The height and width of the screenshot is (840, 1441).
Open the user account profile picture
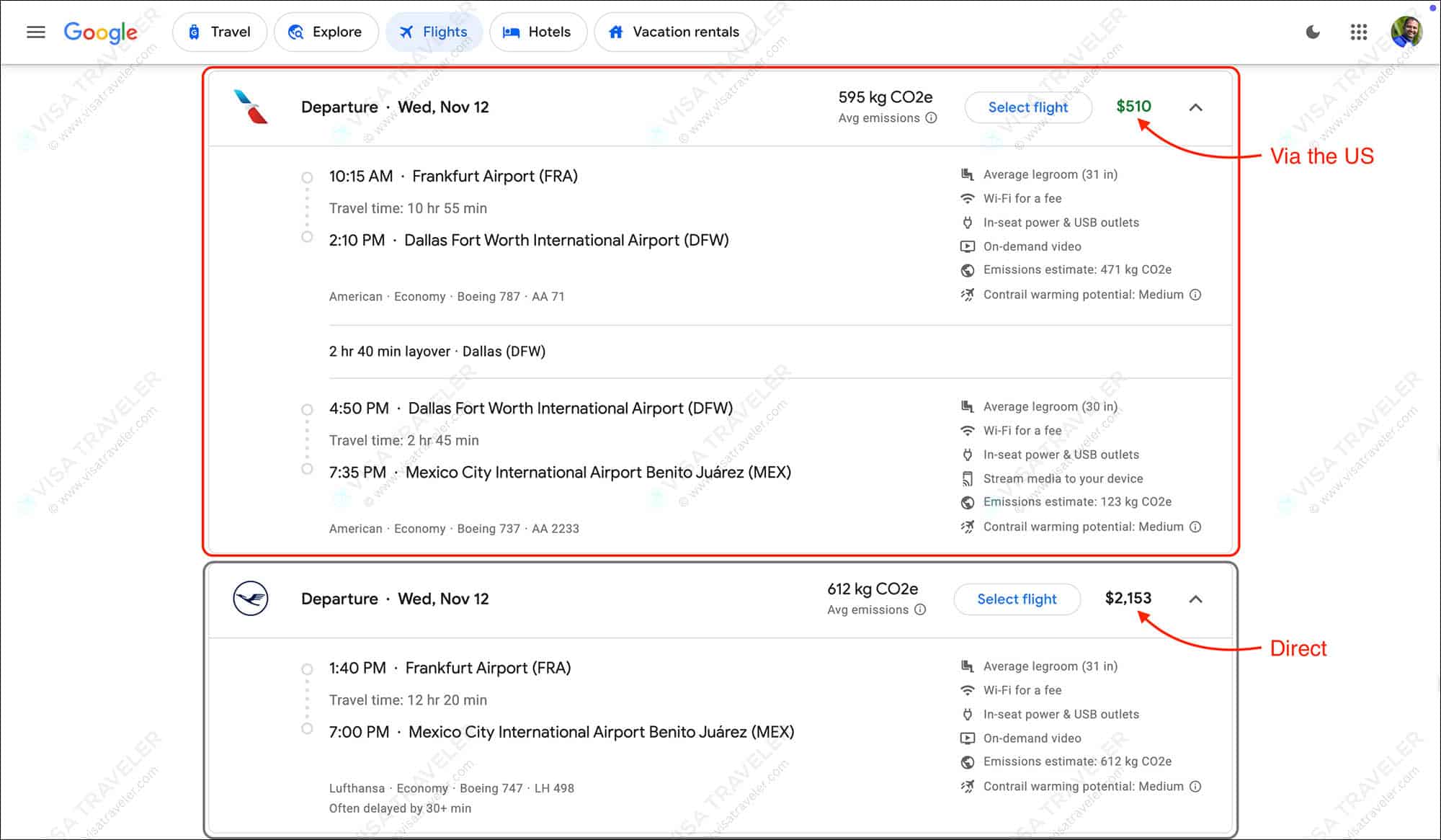pyautogui.click(x=1406, y=32)
